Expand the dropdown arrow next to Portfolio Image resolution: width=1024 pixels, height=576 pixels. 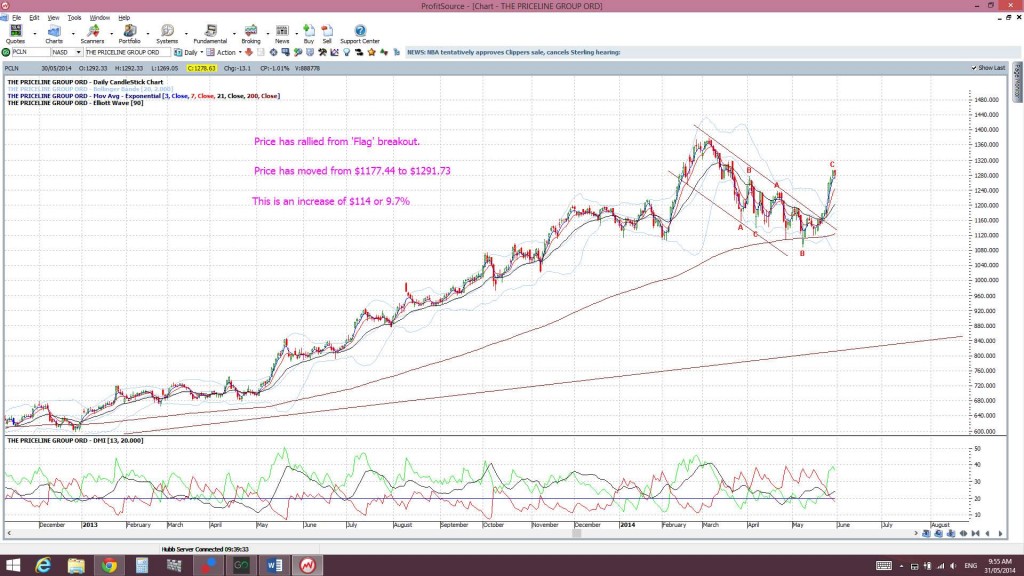pyautogui.click(x=148, y=34)
